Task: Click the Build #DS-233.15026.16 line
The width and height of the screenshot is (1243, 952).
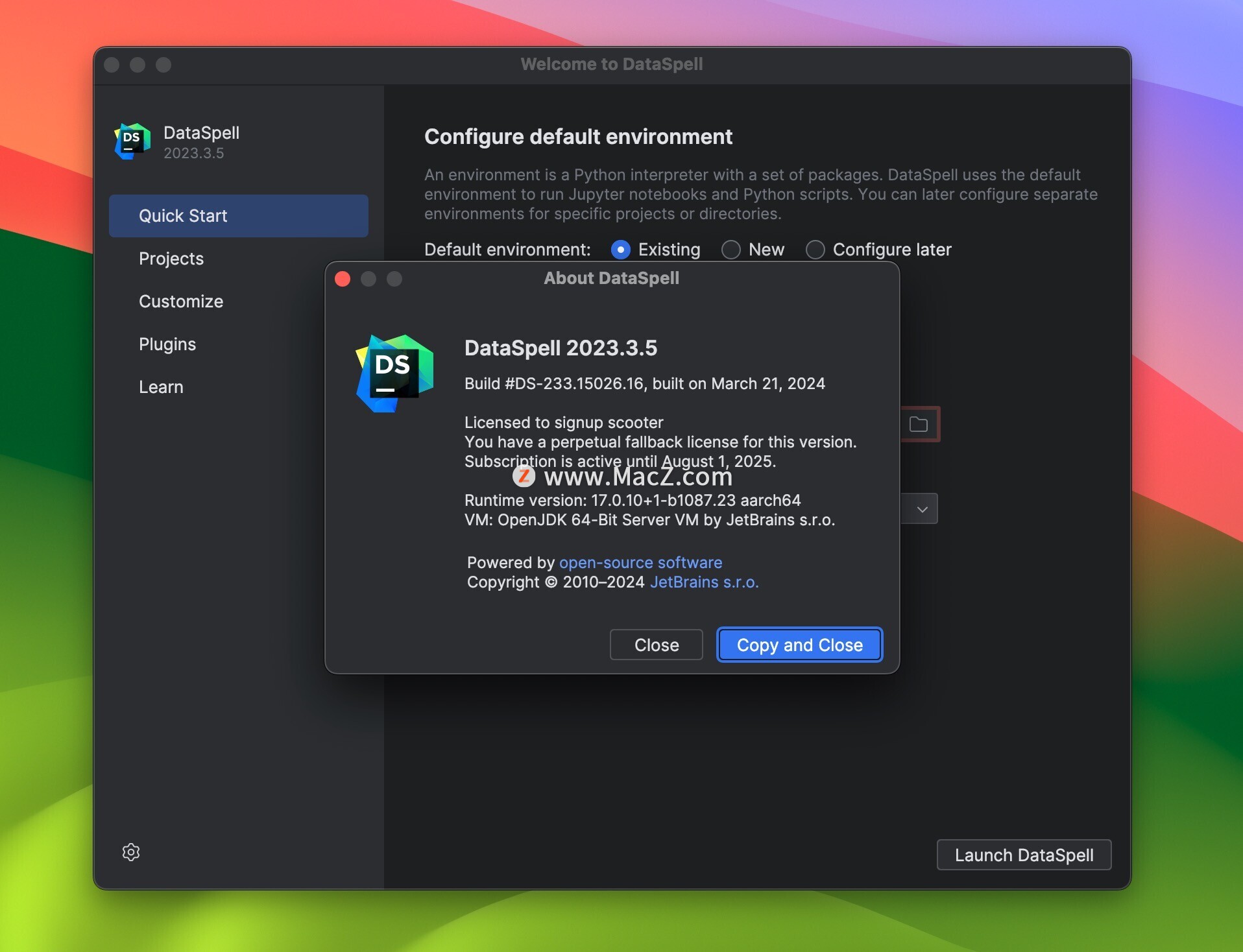Action: [645, 383]
